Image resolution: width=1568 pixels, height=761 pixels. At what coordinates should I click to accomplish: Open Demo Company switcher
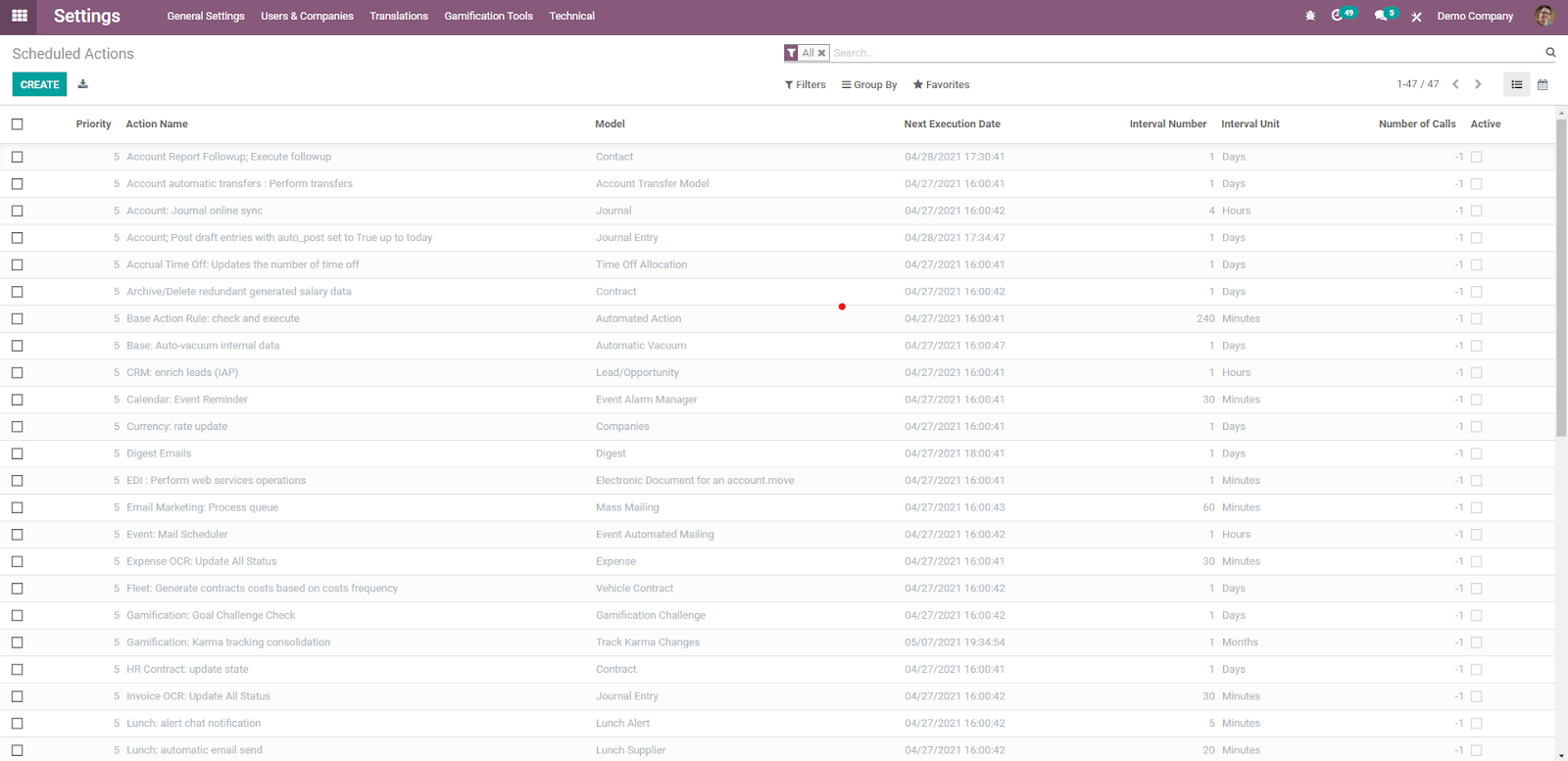tap(1475, 16)
